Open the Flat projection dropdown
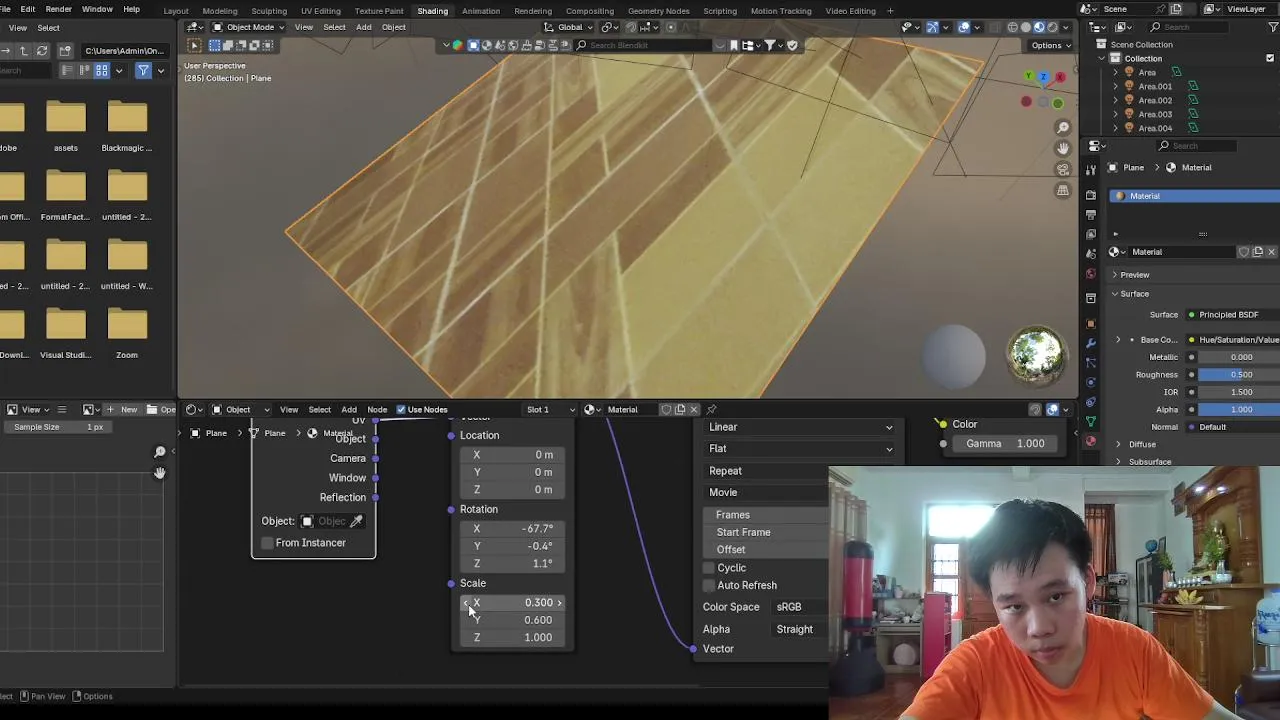 [799, 449]
